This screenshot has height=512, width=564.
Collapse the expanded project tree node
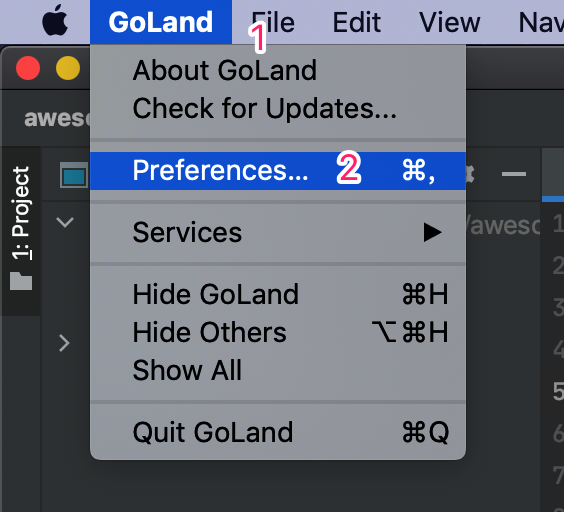tap(65, 222)
